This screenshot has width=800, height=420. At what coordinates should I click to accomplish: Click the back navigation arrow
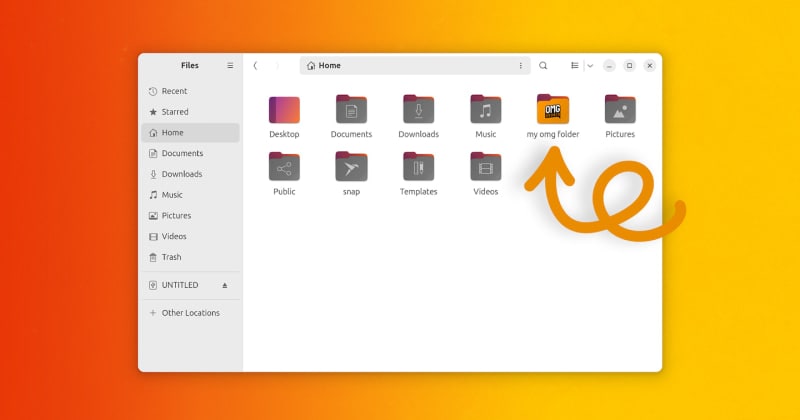tap(255, 66)
